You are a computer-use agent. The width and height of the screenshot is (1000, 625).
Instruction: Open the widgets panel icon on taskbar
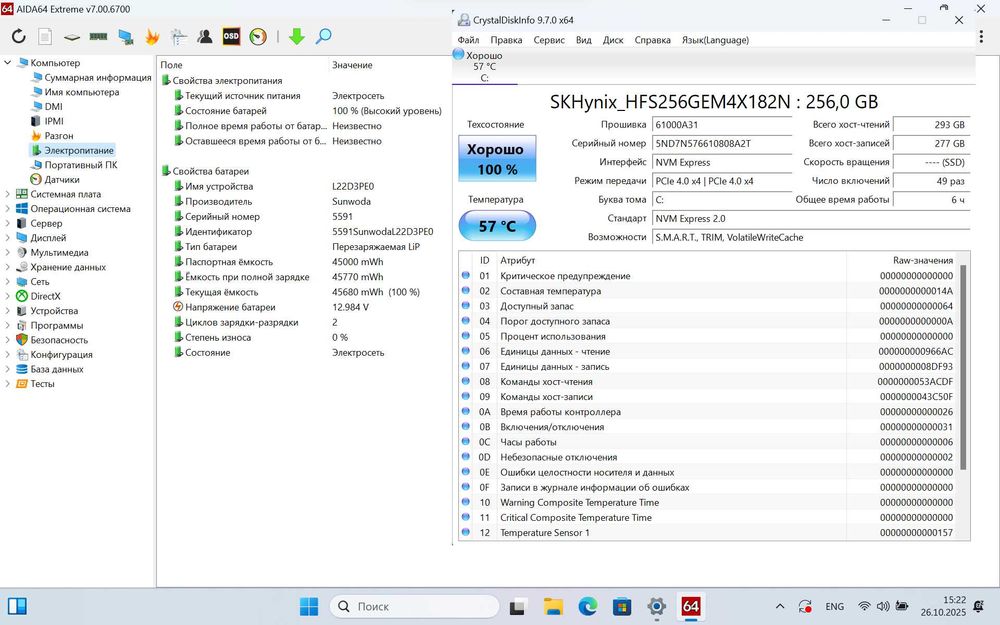point(18,606)
